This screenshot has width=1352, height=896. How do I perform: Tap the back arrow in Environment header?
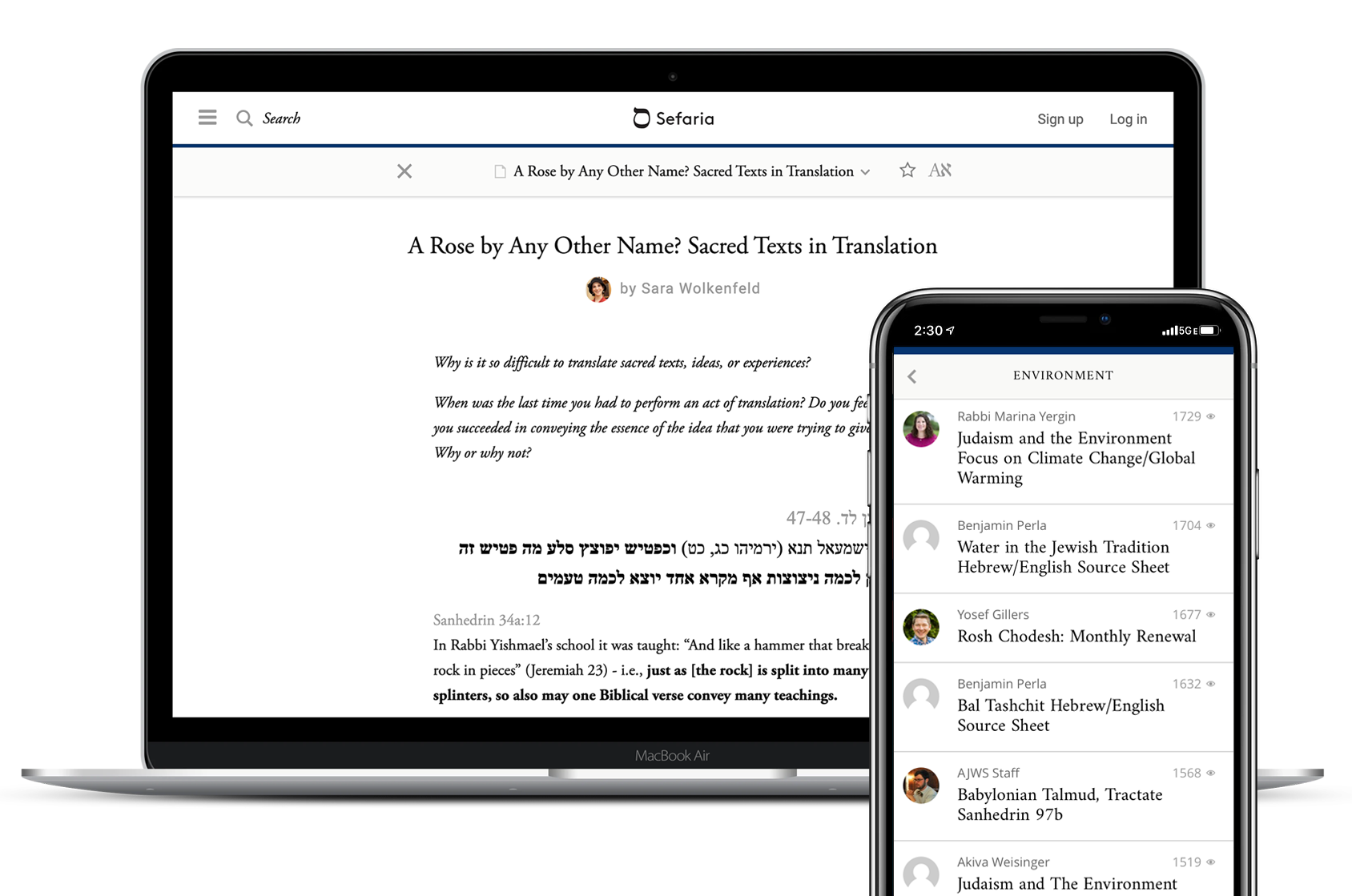911,376
